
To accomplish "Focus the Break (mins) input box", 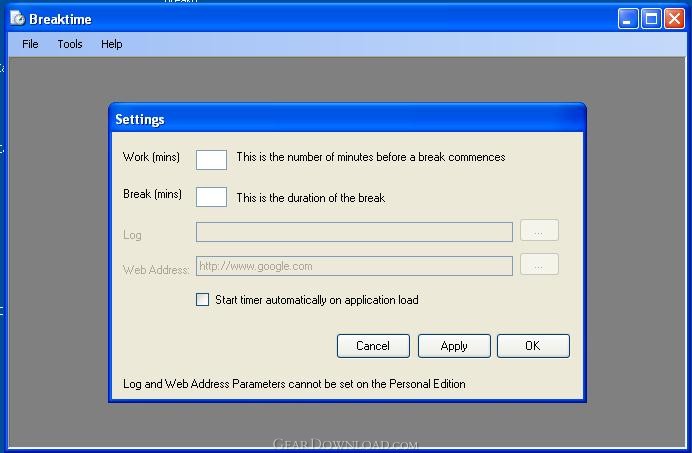I will 211,197.
